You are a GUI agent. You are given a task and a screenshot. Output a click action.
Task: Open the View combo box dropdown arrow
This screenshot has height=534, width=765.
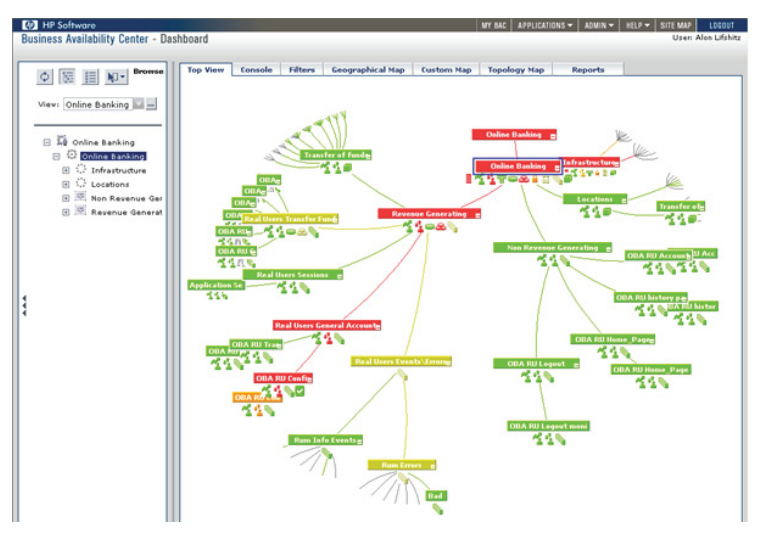tap(139, 104)
